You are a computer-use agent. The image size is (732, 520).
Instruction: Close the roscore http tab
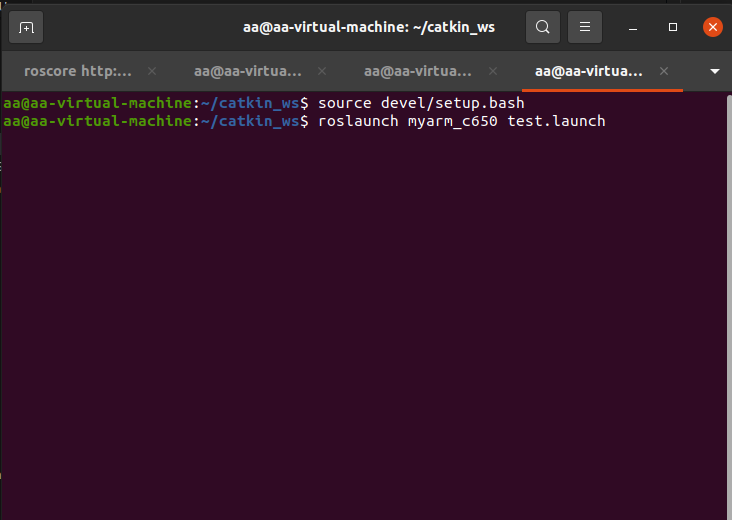[x=152, y=71]
